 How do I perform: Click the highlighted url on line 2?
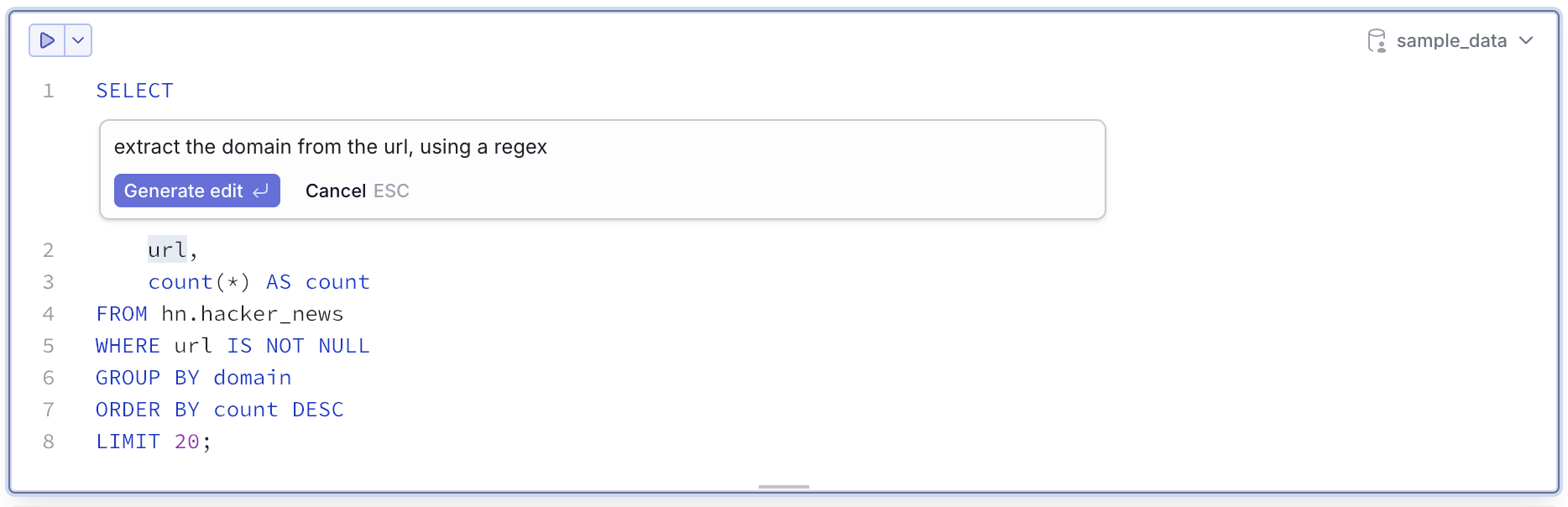click(x=167, y=249)
